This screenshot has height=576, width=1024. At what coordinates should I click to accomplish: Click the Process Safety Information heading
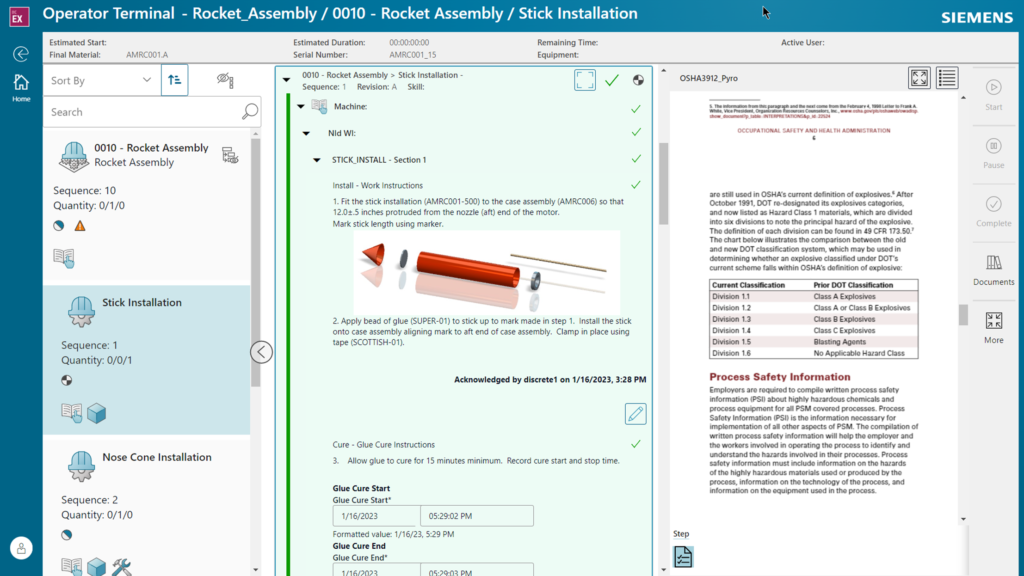coord(780,377)
